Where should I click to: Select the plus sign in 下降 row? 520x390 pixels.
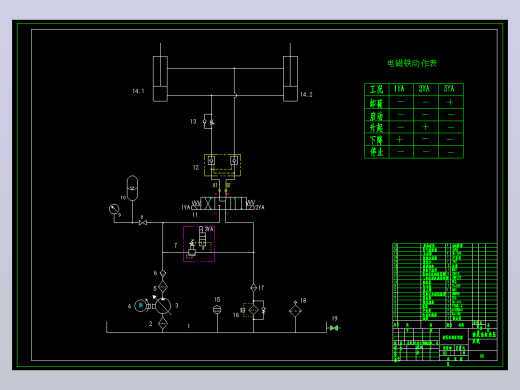(400, 140)
